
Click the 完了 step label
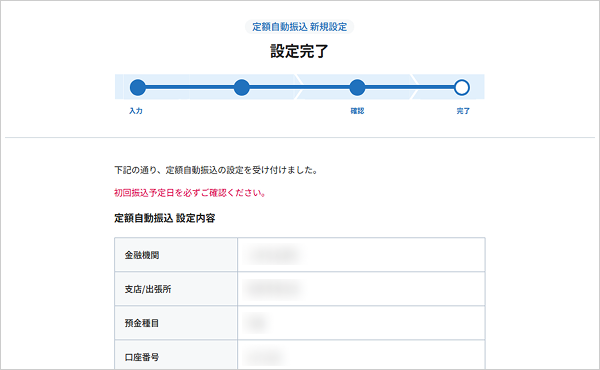463,111
